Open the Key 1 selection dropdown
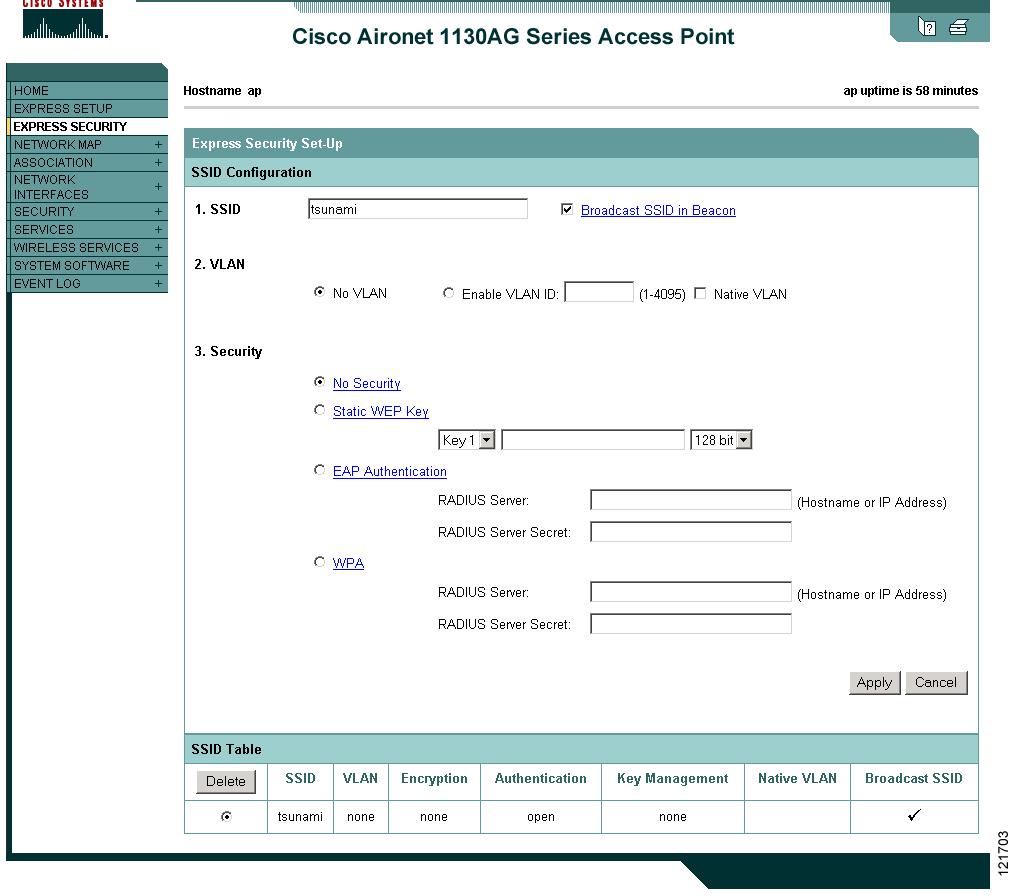This screenshot has height=896, width=1015. pos(485,439)
